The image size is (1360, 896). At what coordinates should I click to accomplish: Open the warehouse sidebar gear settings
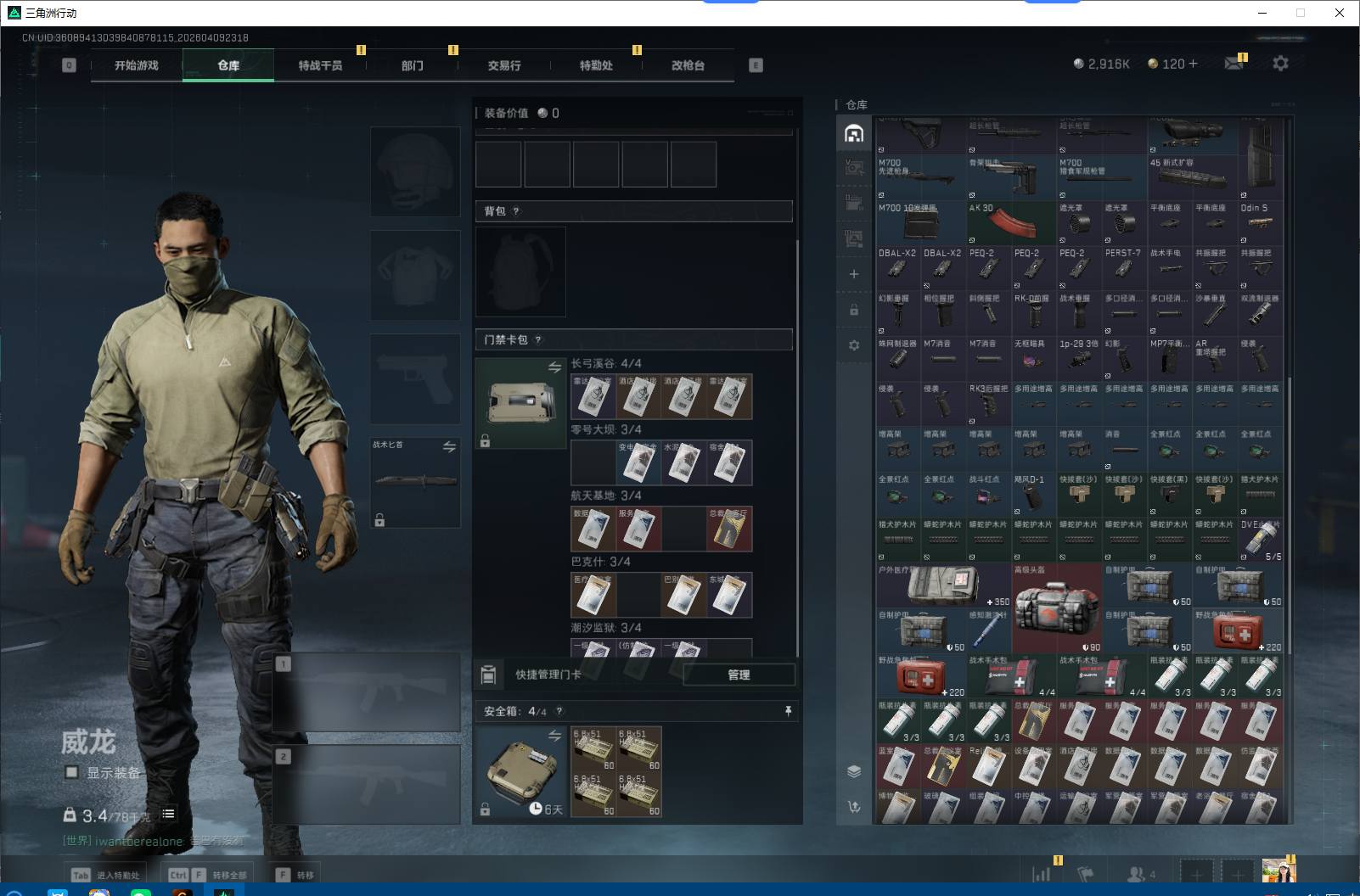point(854,345)
